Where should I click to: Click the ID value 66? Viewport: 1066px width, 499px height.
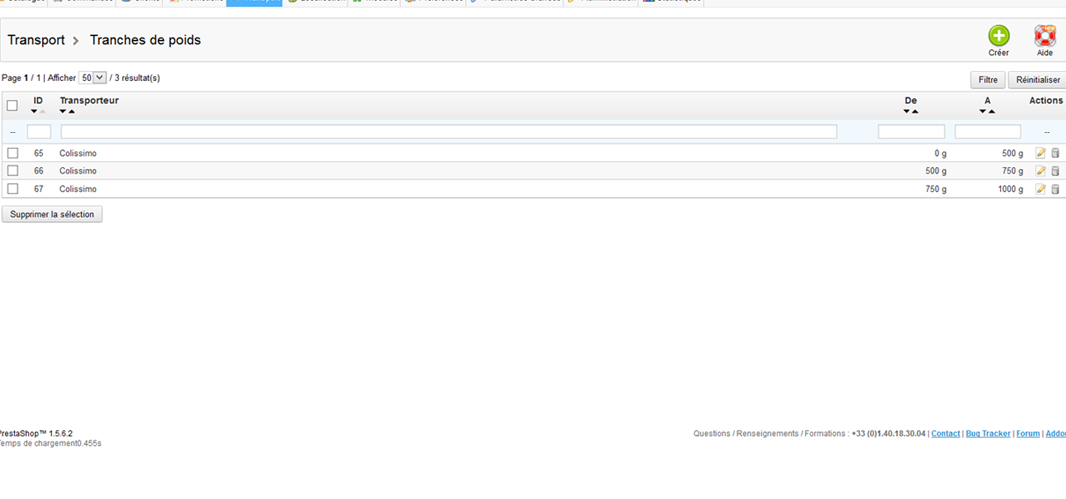click(x=39, y=171)
